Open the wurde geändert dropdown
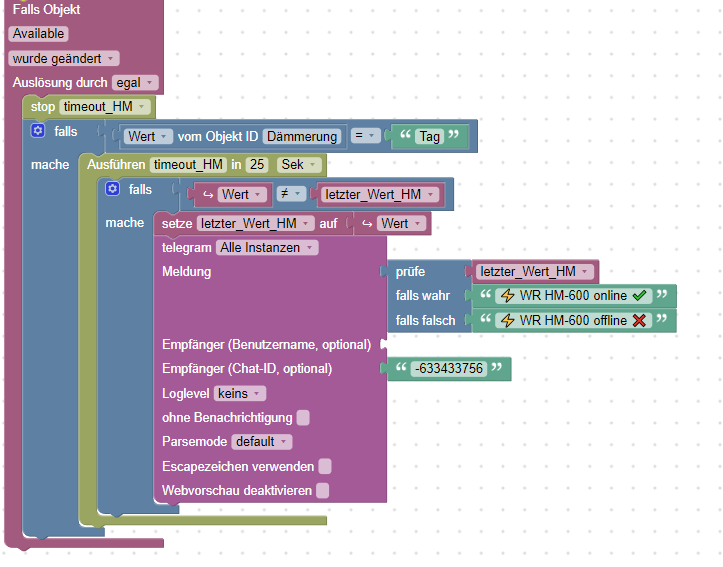 point(64,59)
